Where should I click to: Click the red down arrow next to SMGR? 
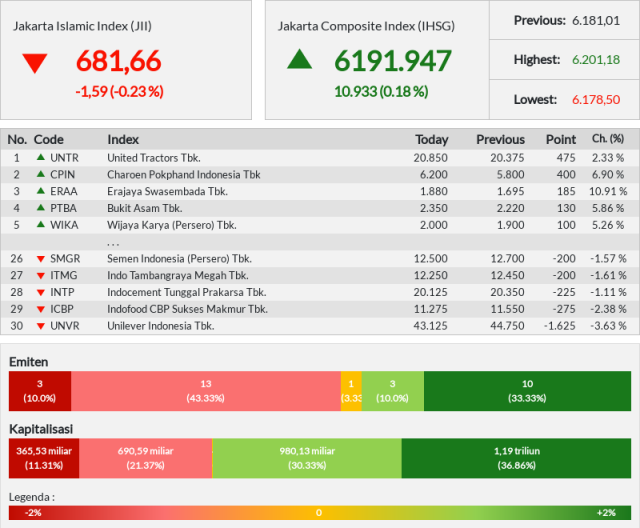41,259
